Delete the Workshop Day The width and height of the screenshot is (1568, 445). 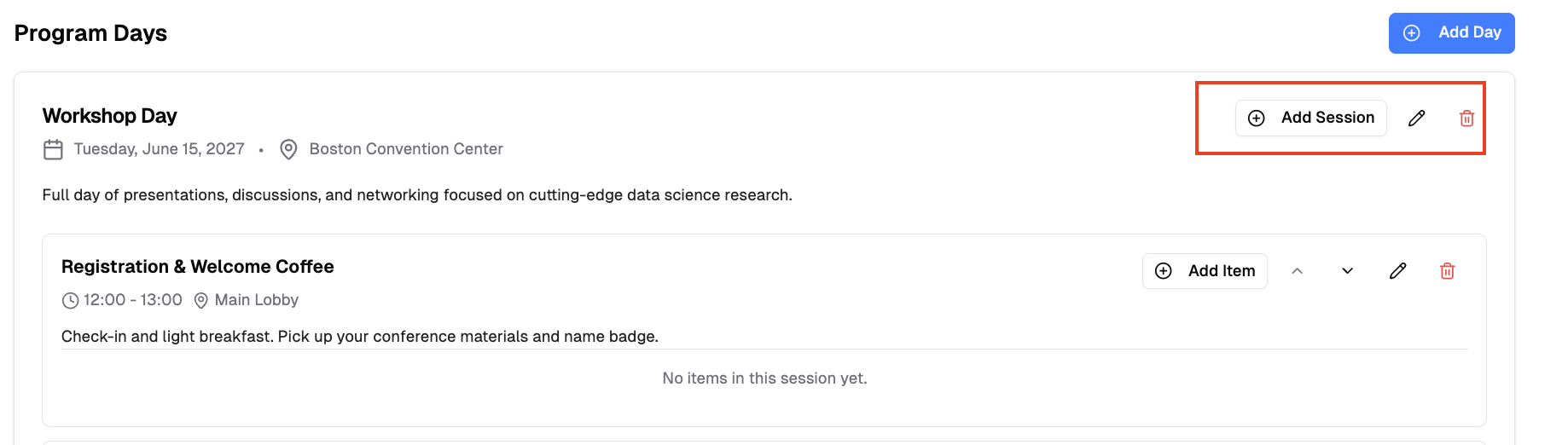point(1466,118)
